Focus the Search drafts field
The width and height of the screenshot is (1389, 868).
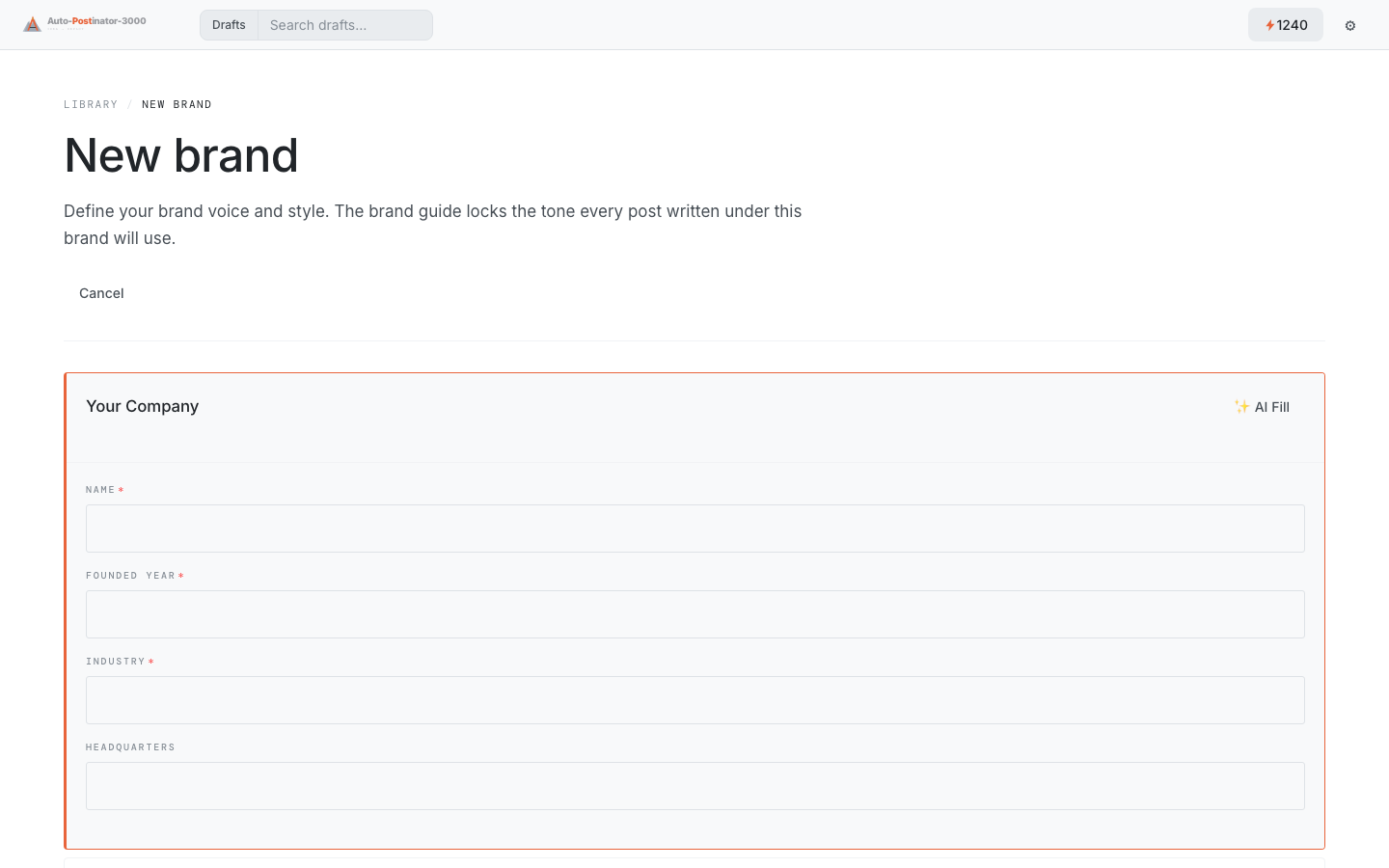(345, 25)
